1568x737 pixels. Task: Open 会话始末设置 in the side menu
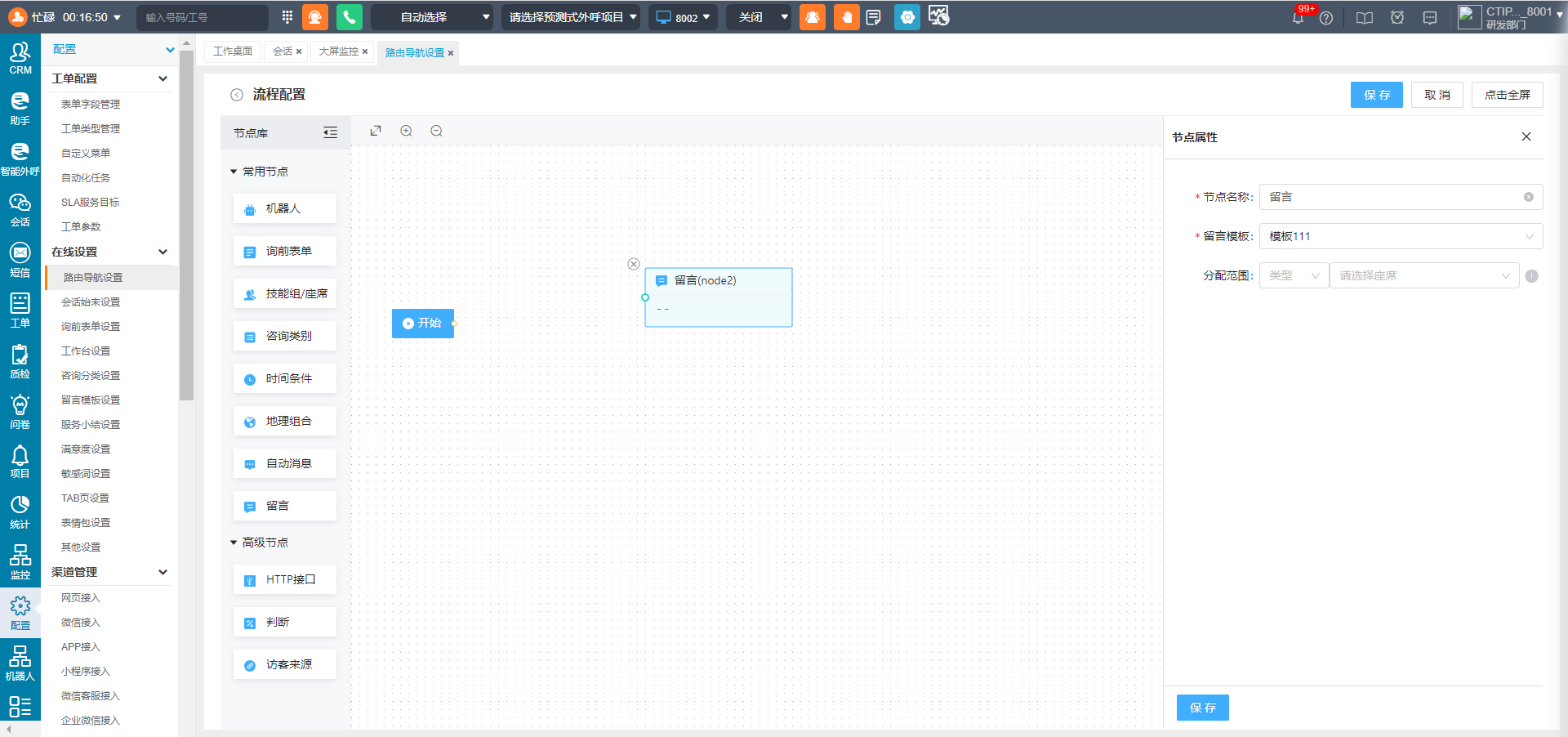tap(91, 302)
